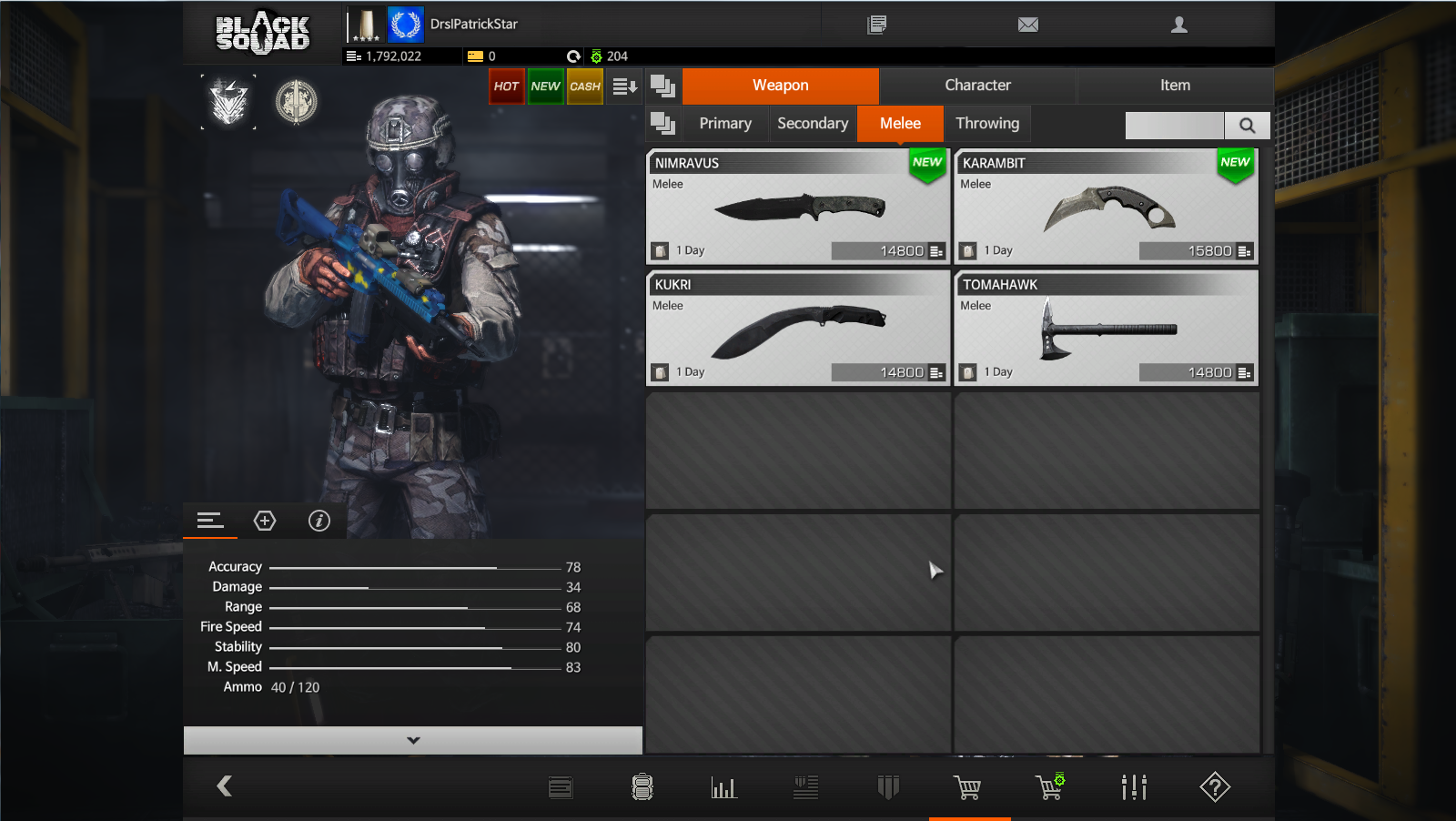Open the ranking list icon in bottom bar
Viewport: 1456px width, 821px height.
click(806, 787)
